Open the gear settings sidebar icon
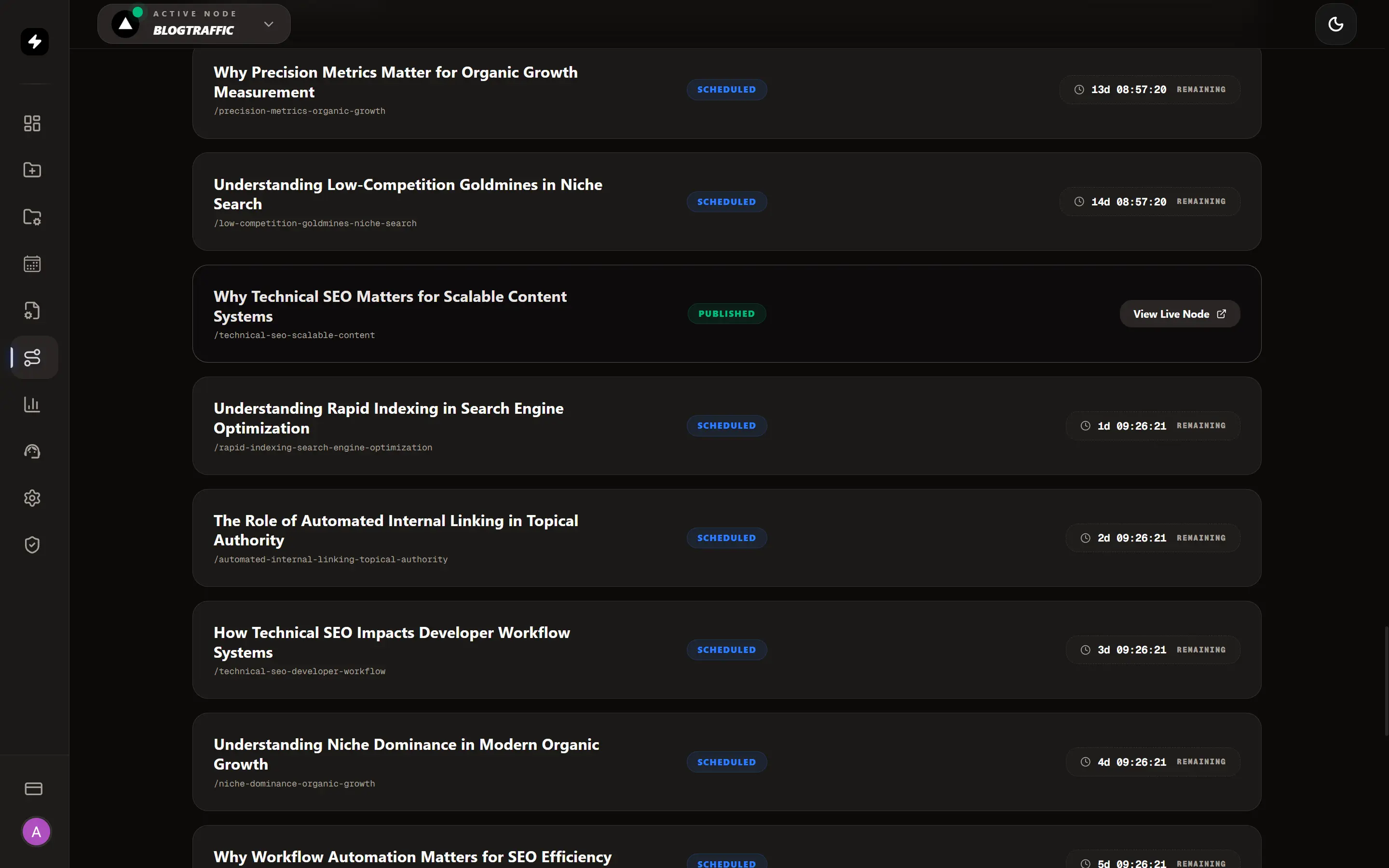The width and height of the screenshot is (1389, 868). tap(32, 498)
